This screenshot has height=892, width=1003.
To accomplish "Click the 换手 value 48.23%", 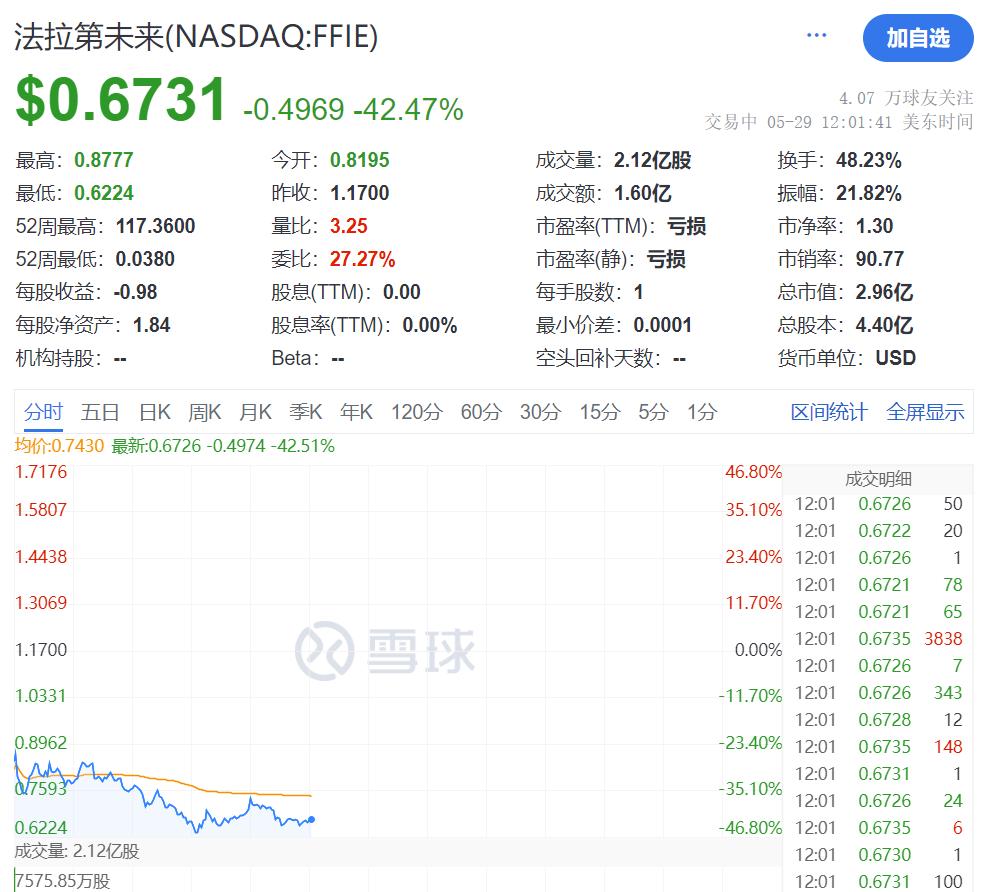I will (x=869, y=160).
